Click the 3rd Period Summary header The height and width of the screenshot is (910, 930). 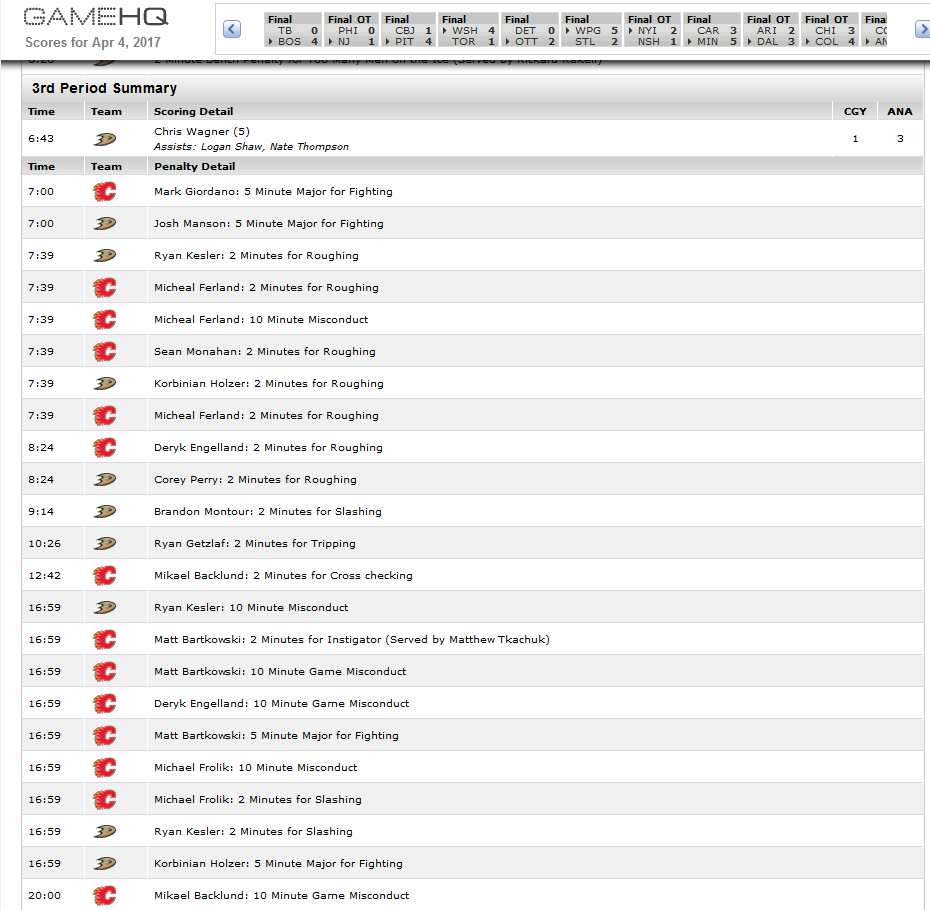[104, 88]
